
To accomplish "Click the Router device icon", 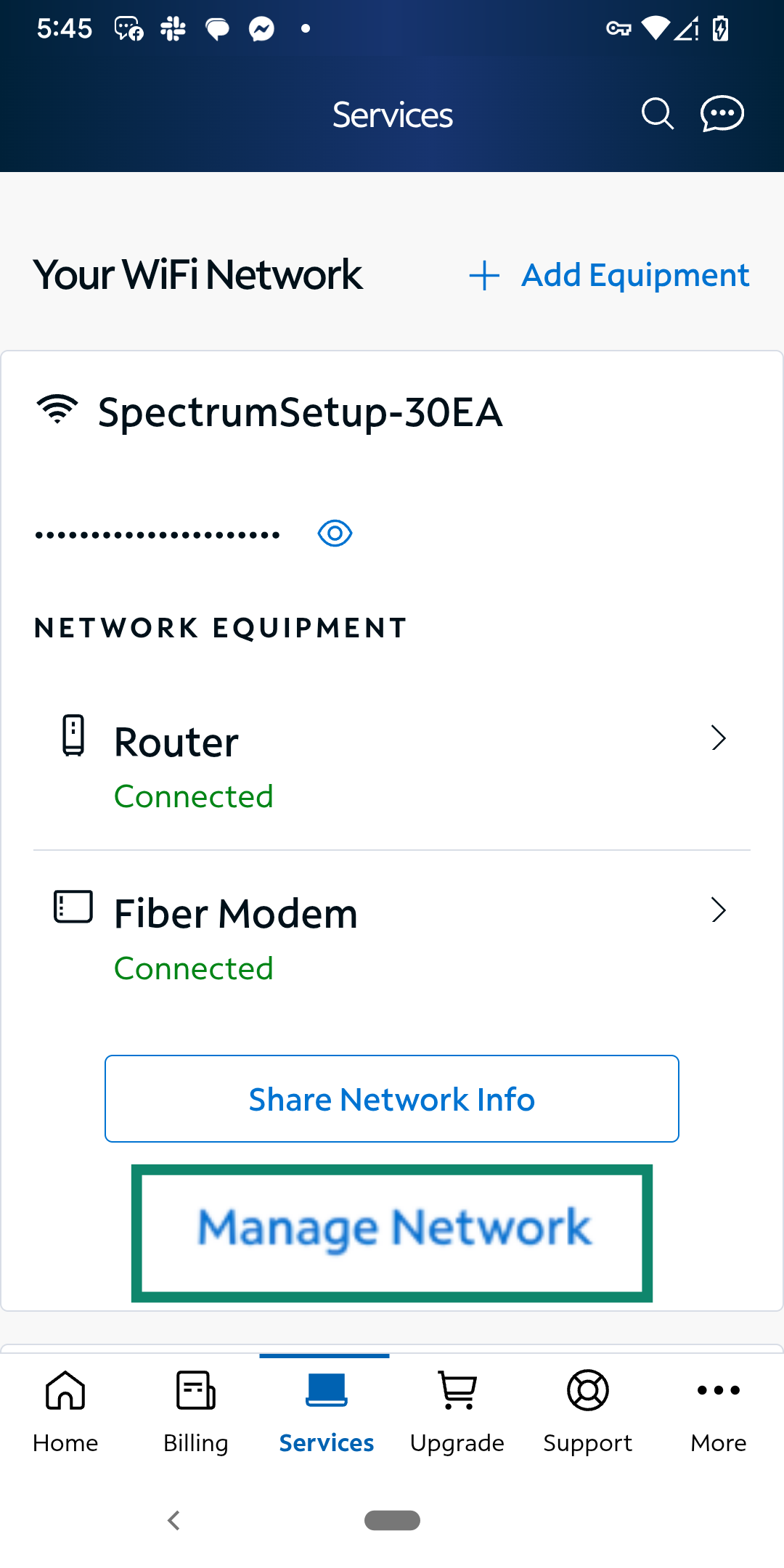I will point(73,736).
